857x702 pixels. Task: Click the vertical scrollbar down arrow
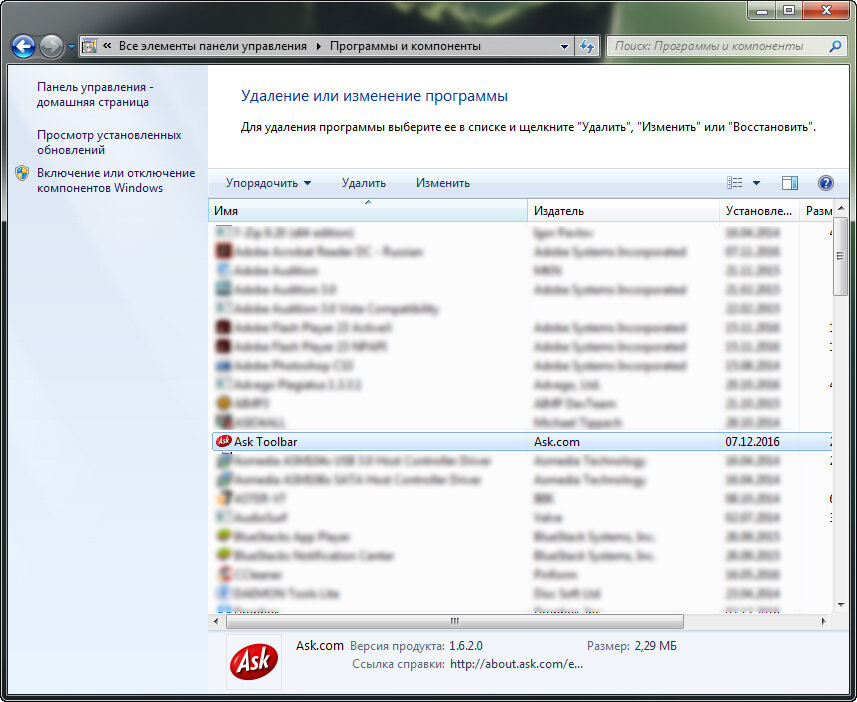[x=841, y=605]
